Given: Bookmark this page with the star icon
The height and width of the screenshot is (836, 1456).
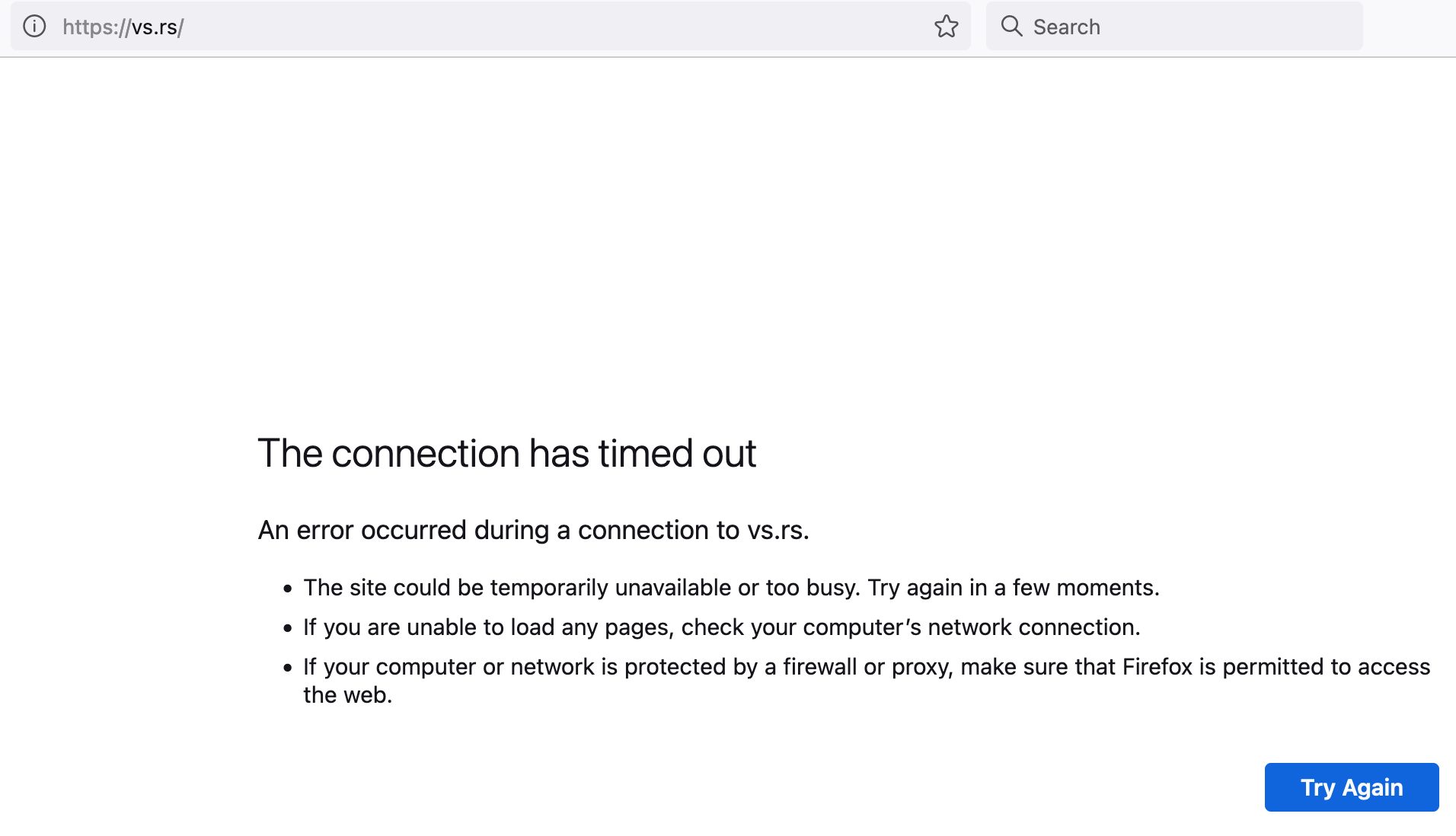Looking at the screenshot, I should (946, 27).
